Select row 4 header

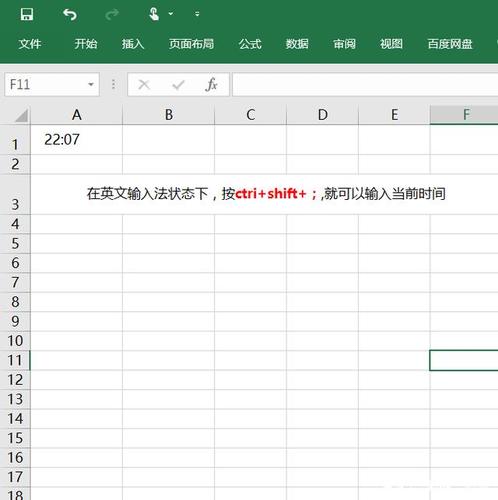15,224
